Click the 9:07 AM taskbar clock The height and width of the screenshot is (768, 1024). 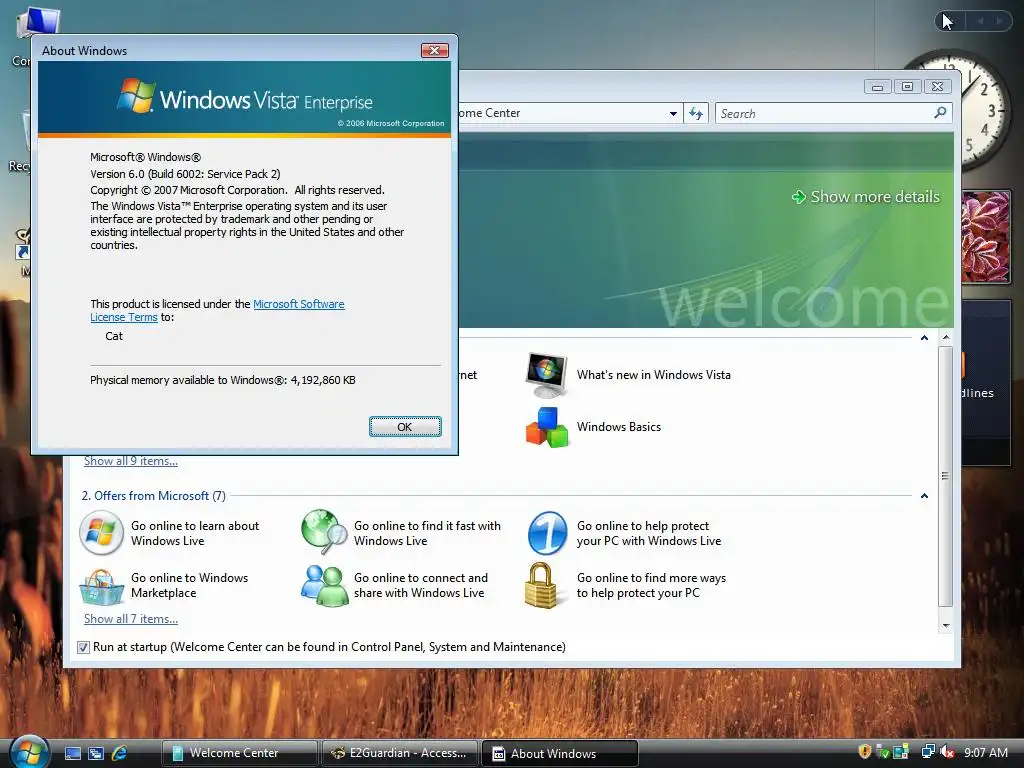click(985, 752)
